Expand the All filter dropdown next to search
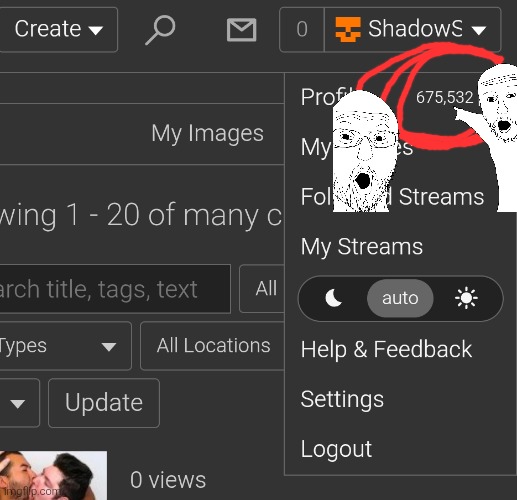 coord(262,289)
